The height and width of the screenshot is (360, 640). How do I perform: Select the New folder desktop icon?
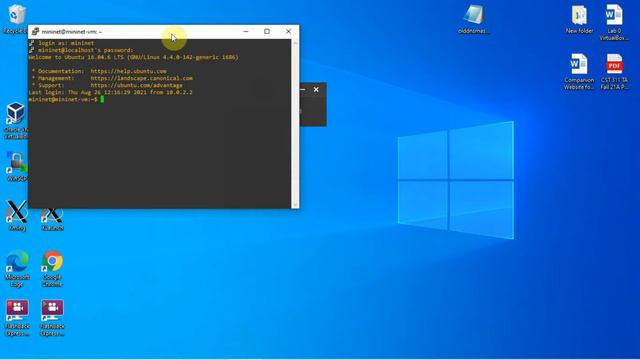tap(579, 19)
